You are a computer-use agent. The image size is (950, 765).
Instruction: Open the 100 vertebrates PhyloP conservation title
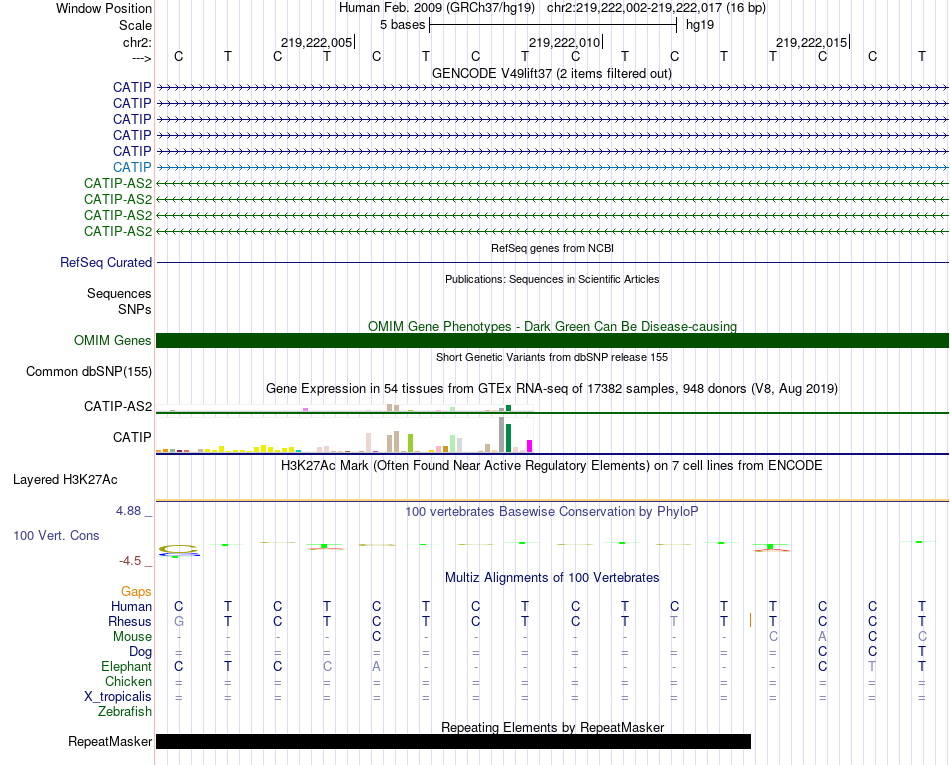(x=551, y=511)
